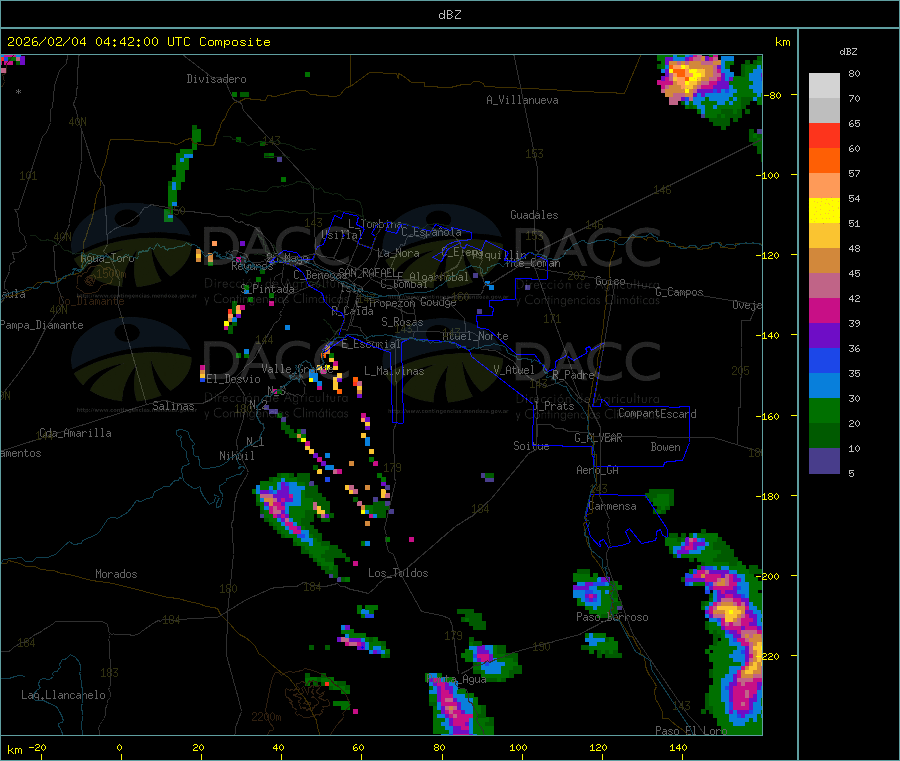900x761 pixels.
Task: Click the Guadales place label
Action: [534, 215]
